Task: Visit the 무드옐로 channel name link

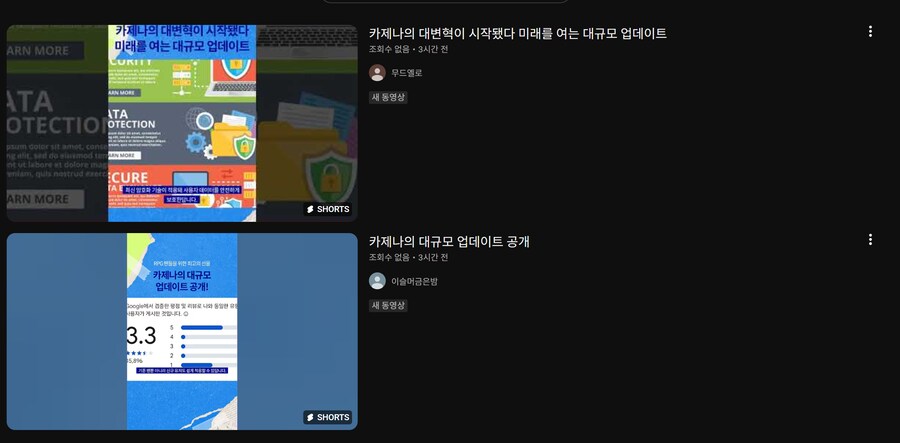Action: tap(407, 73)
